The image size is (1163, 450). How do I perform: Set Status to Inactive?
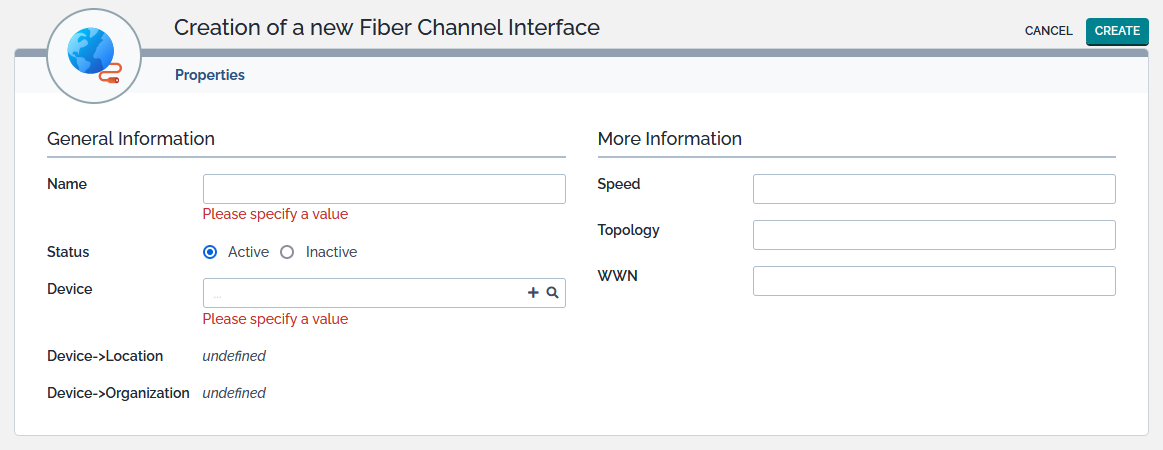pos(288,252)
